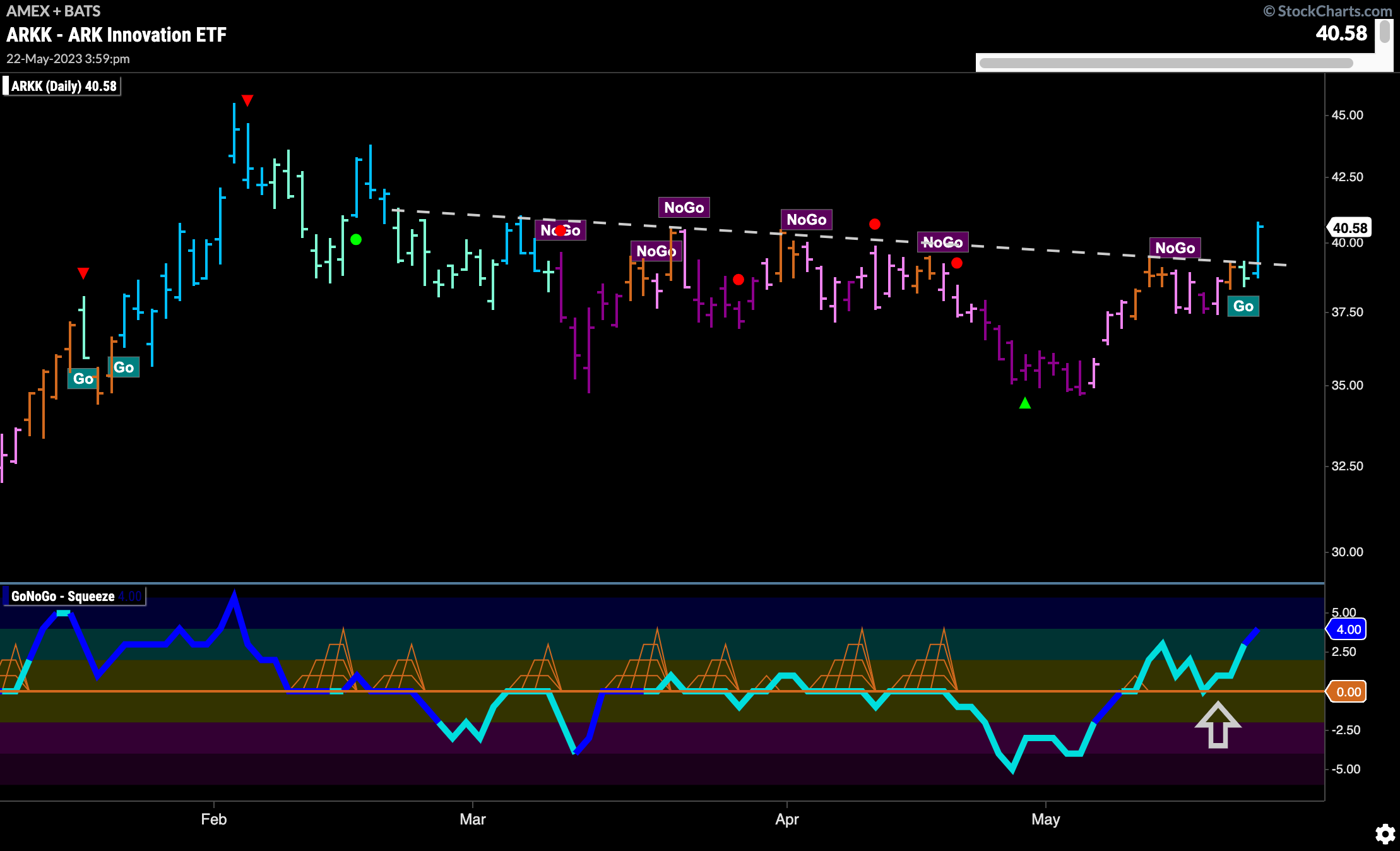1400x851 pixels.
Task: Click the 40.58 current price tag on axis
Action: pyautogui.click(x=1350, y=228)
